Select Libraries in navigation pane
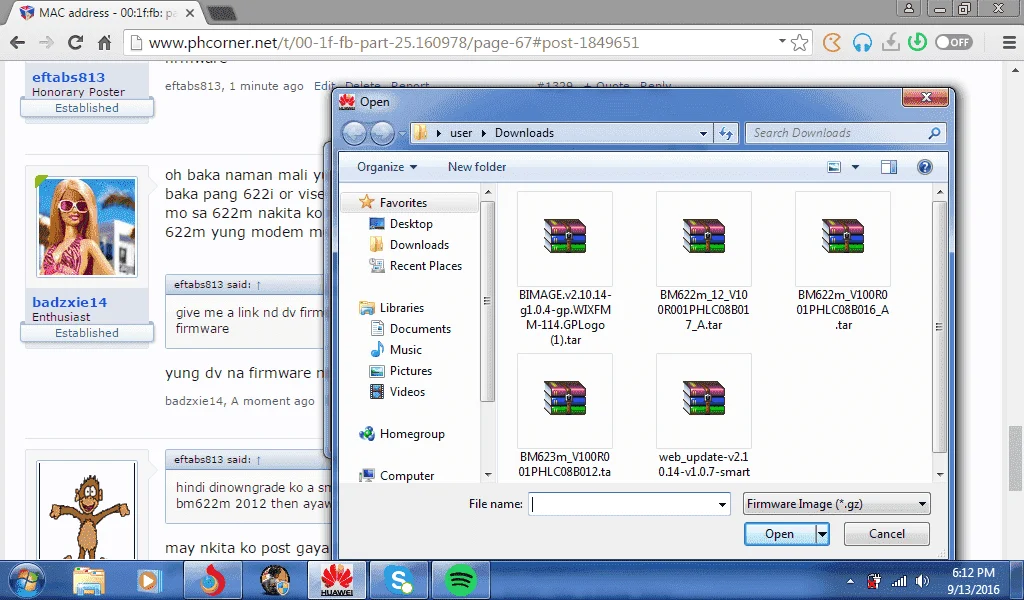 pos(402,308)
